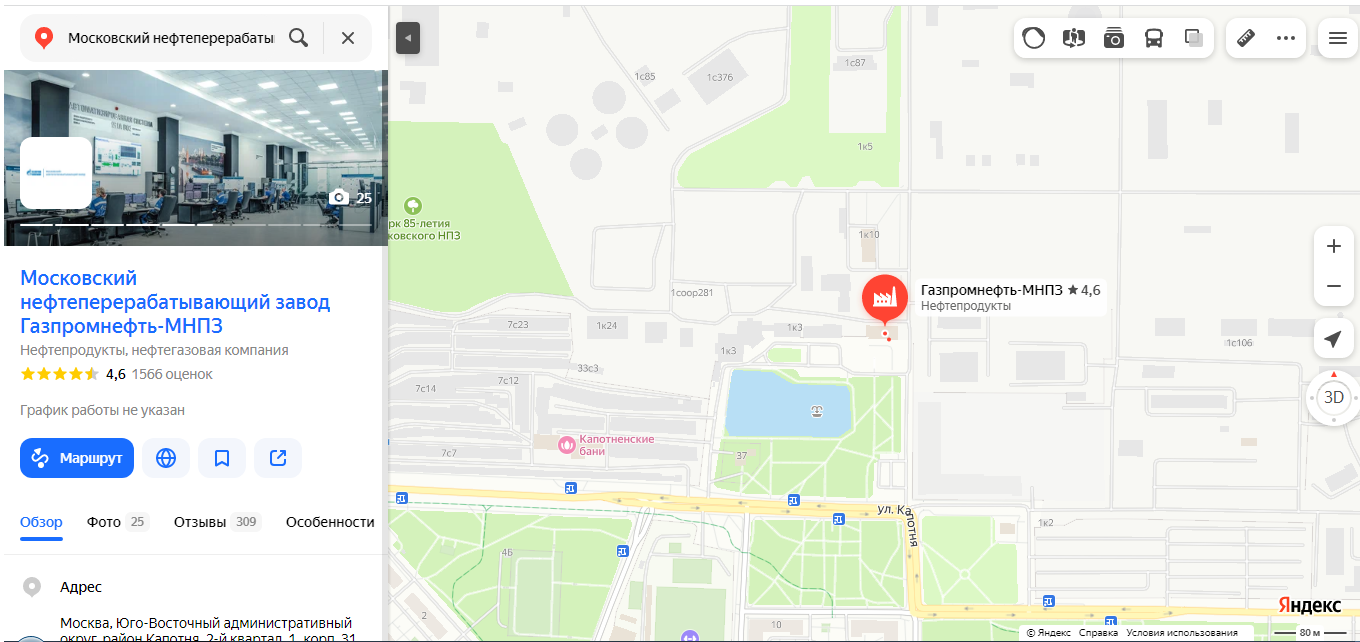The height and width of the screenshot is (642, 1360).
Task: Switch map to 3D view
Action: point(1334,397)
